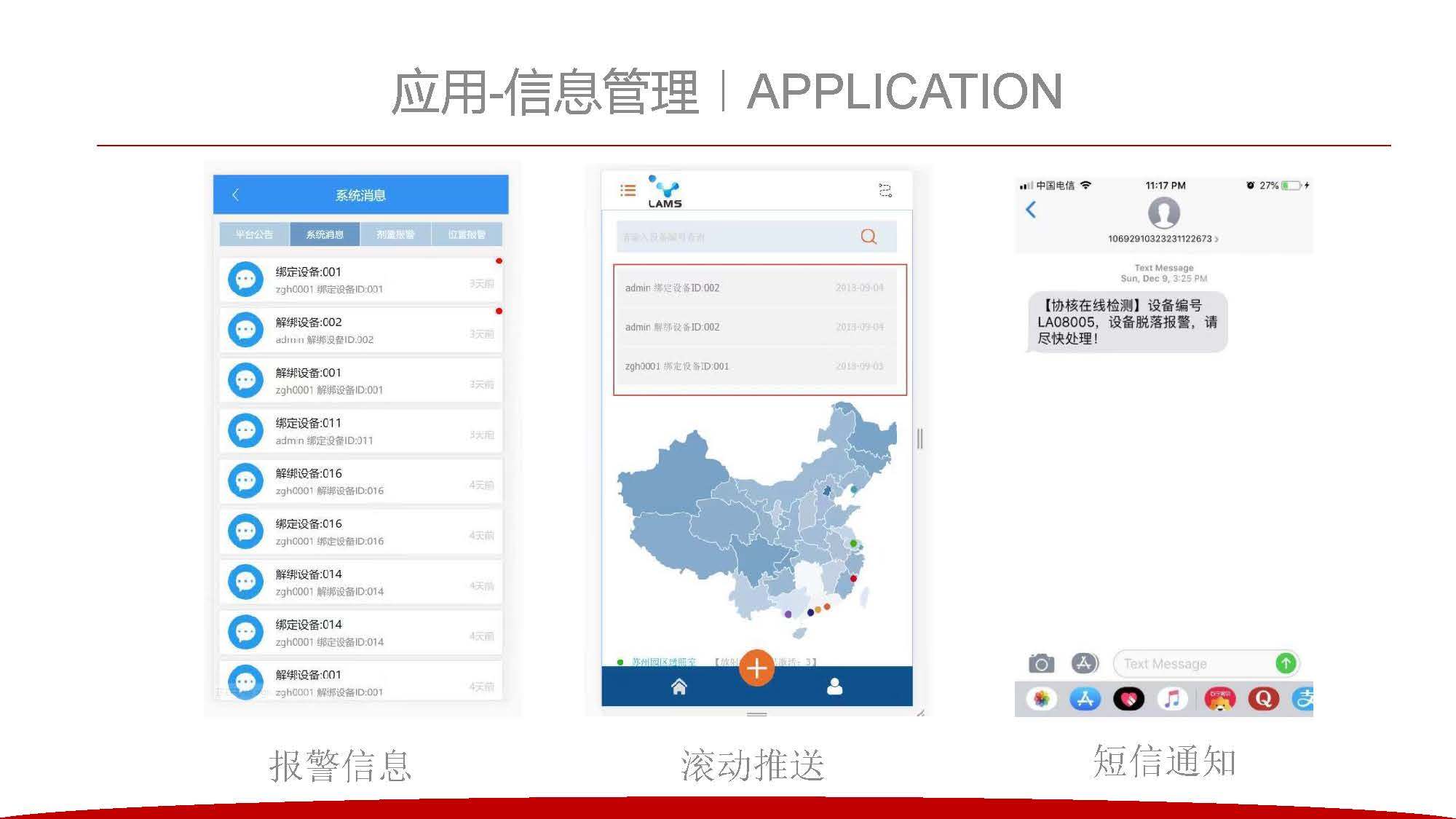
Task: Open the user profile icon
Action: click(835, 687)
